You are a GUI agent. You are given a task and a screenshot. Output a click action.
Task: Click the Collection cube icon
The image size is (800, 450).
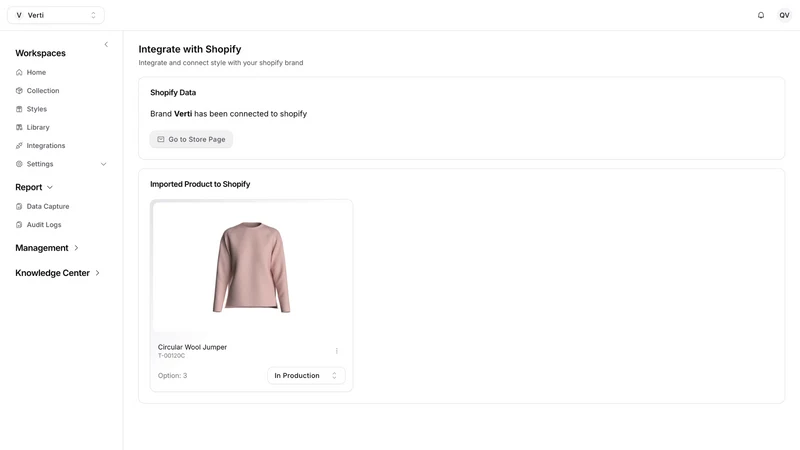coord(19,91)
